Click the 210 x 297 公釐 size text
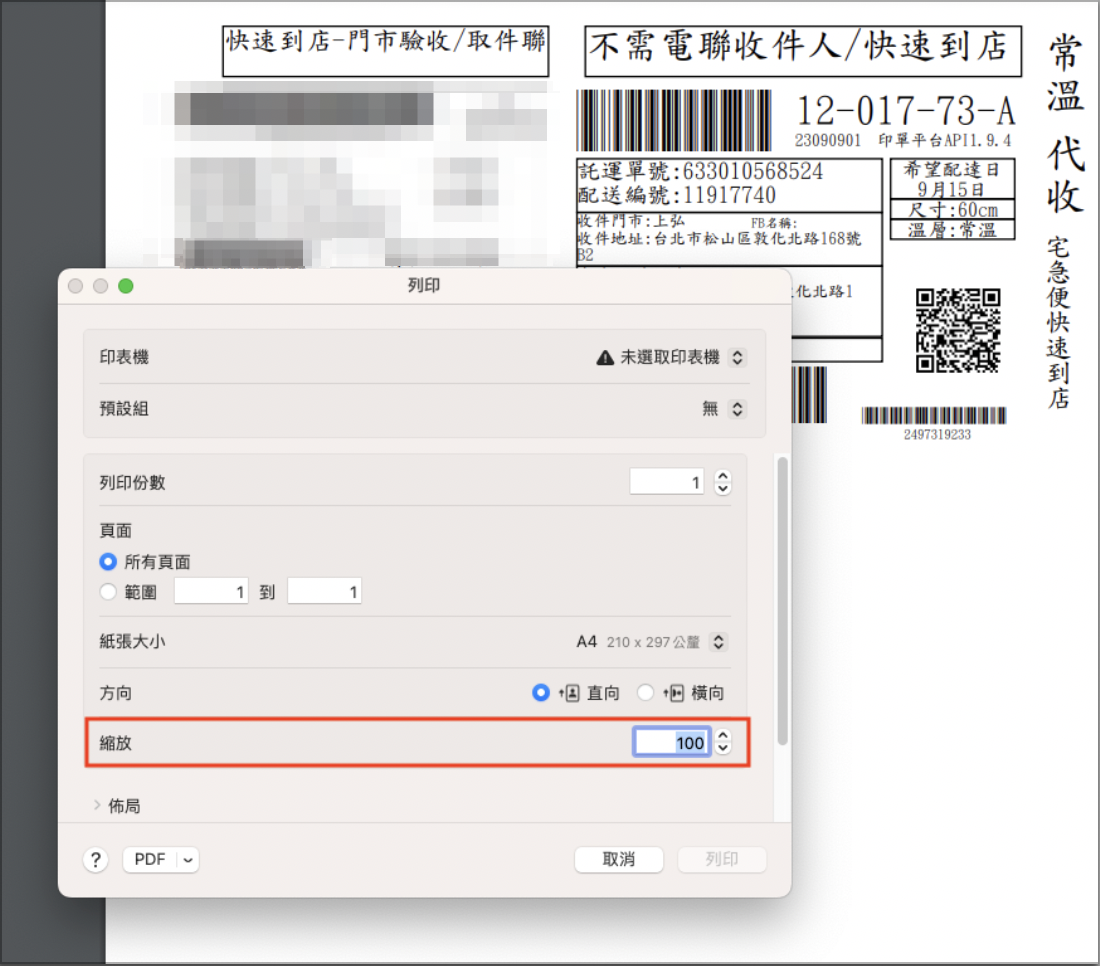Image resolution: width=1100 pixels, height=966 pixels. coord(653,642)
